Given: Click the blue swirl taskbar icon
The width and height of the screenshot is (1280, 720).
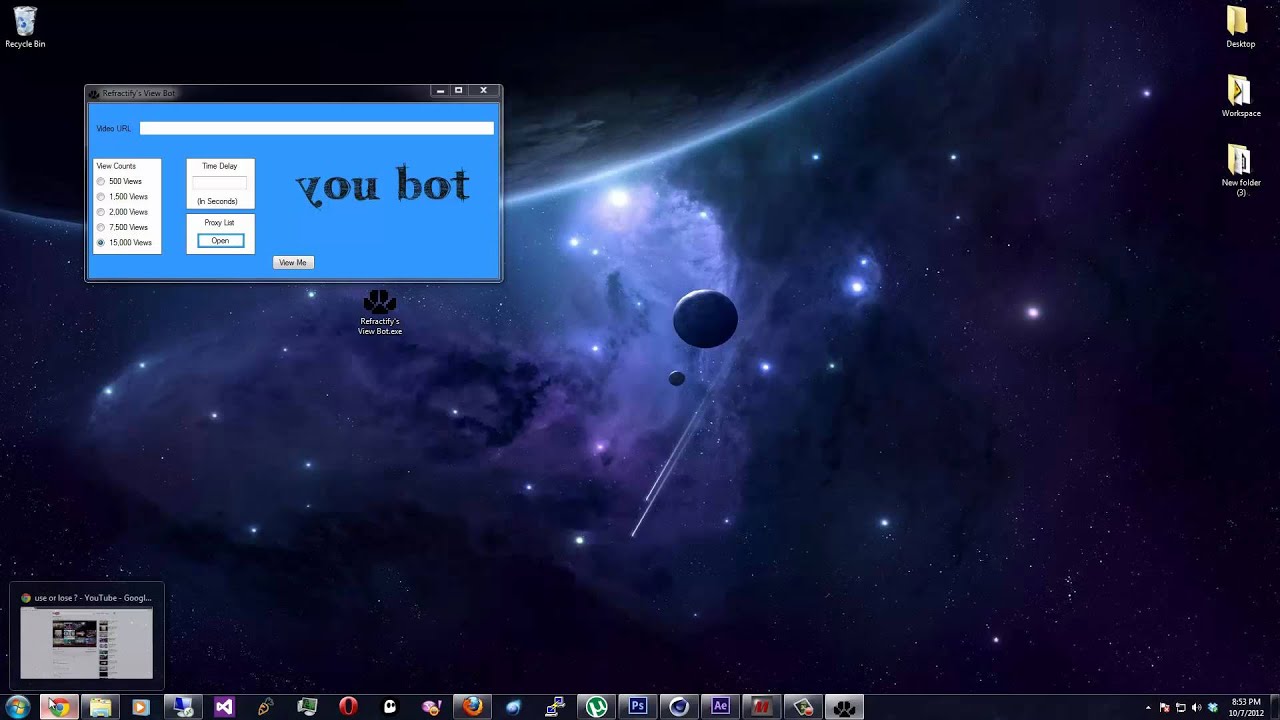Looking at the screenshot, I should [514, 707].
